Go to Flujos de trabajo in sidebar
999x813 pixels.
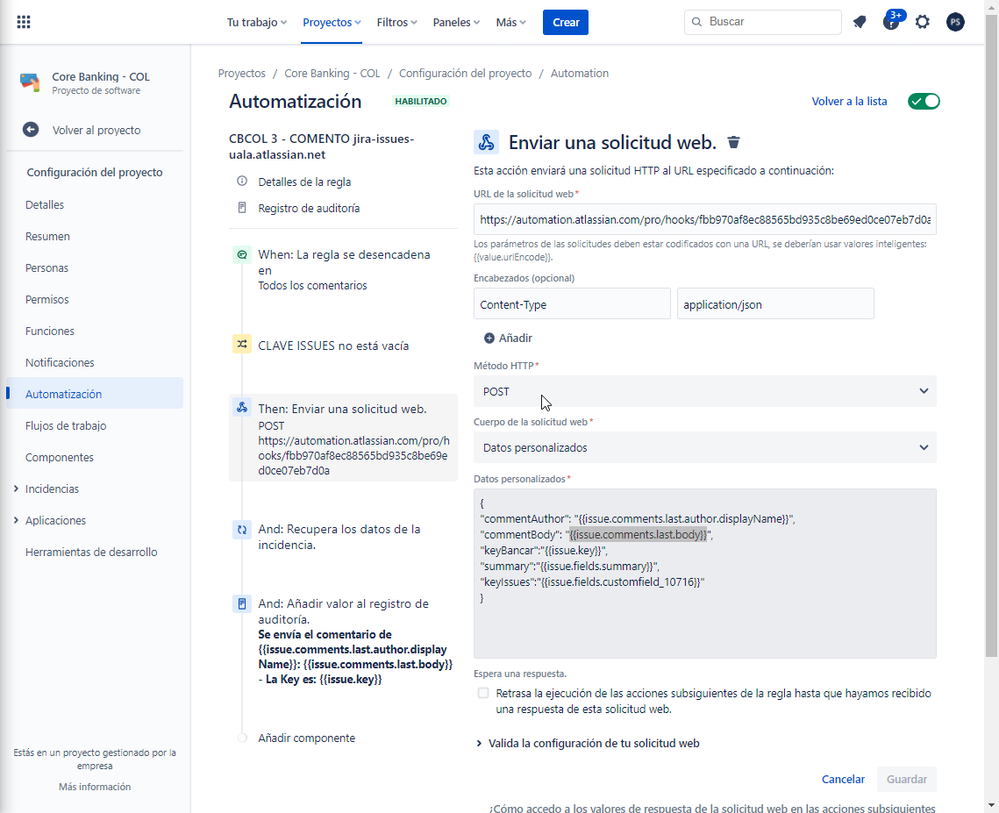click(66, 426)
